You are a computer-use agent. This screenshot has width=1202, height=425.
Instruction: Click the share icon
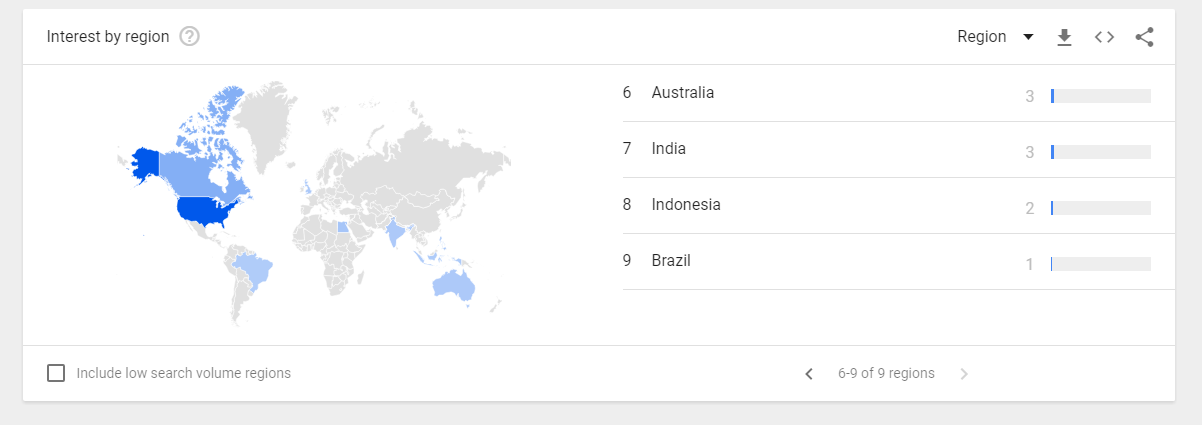click(x=1144, y=37)
